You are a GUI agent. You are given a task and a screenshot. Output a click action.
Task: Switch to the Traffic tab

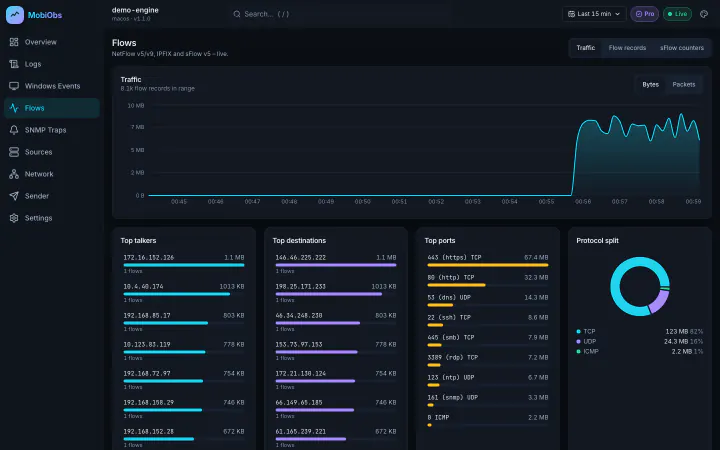585,48
